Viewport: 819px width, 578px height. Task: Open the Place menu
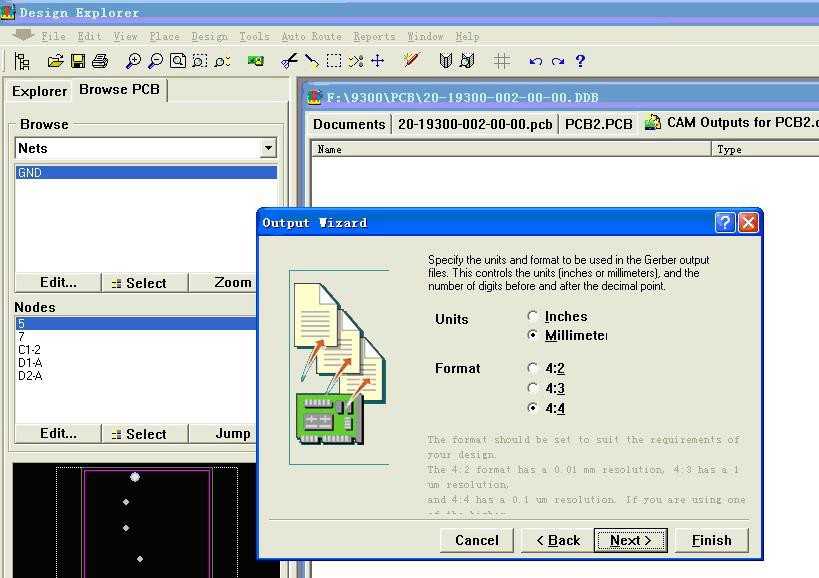(165, 36)
